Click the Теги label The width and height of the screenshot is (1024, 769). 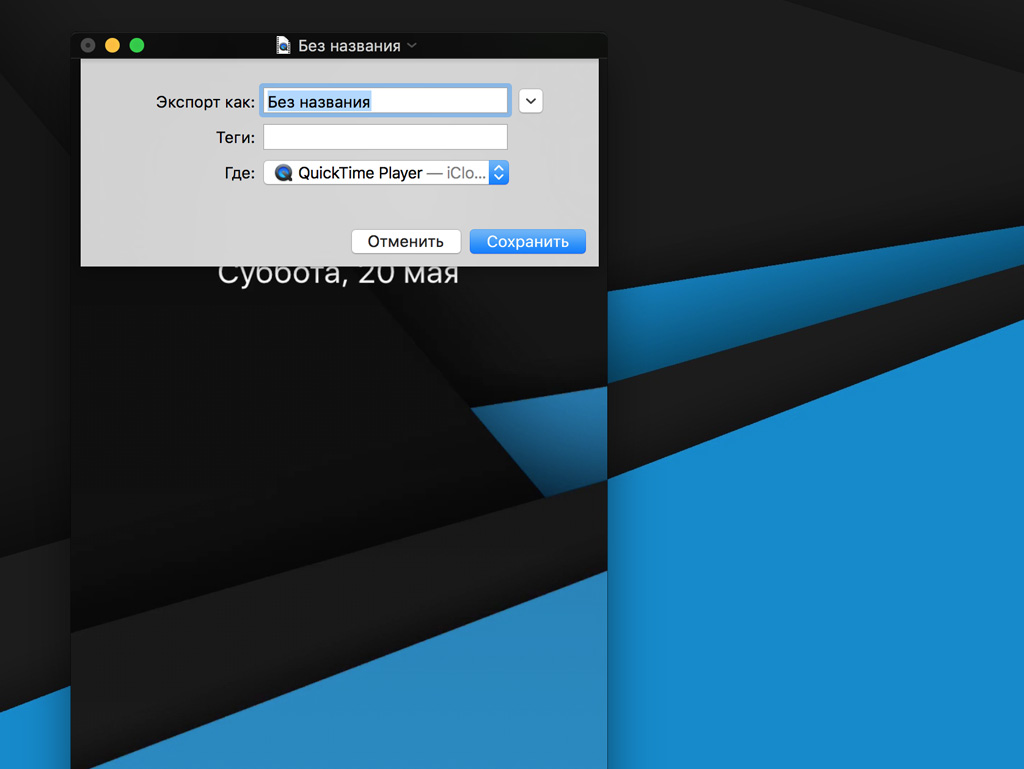coord(235,138)
